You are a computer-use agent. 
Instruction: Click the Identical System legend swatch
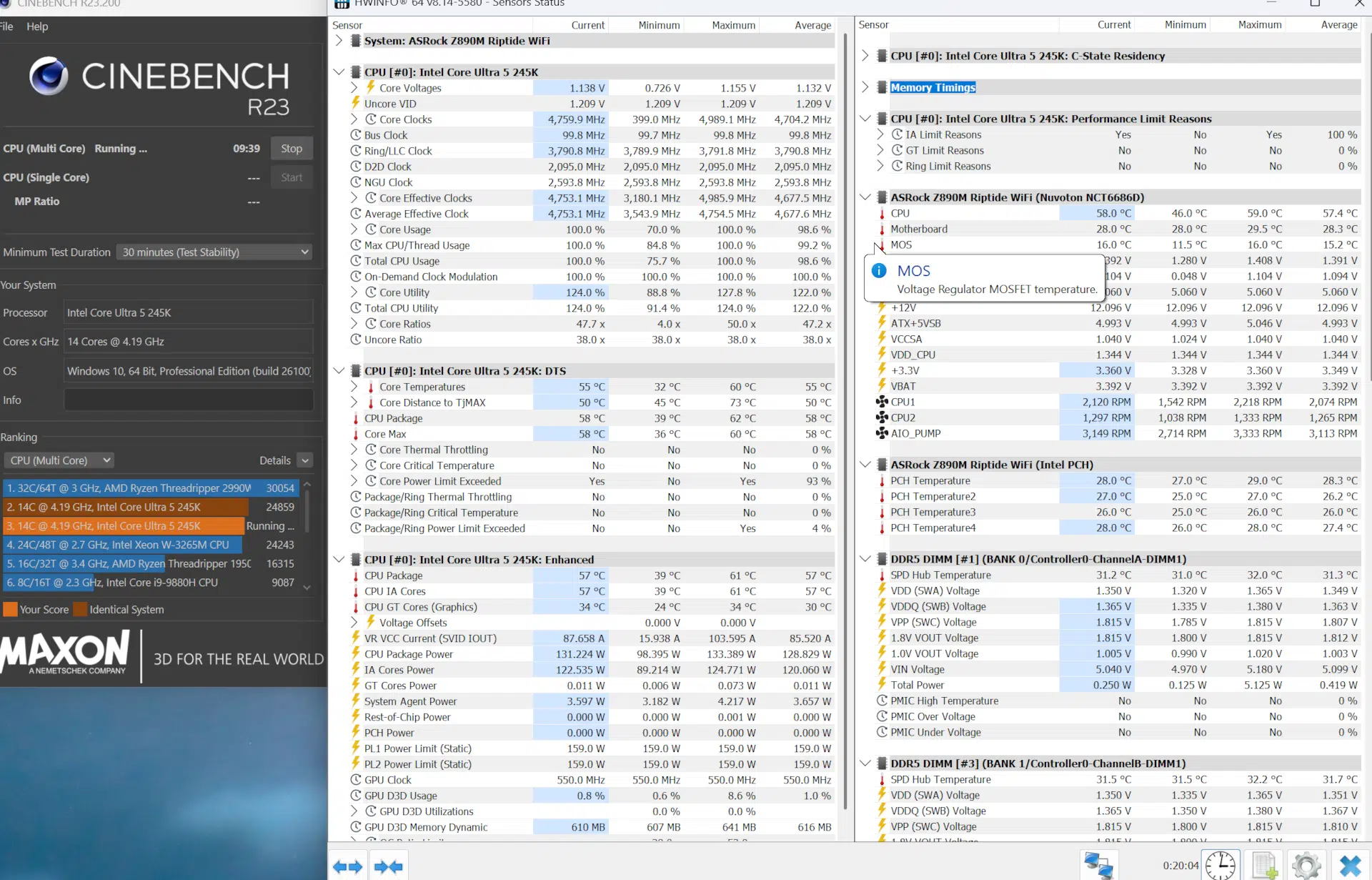(79, 609)
